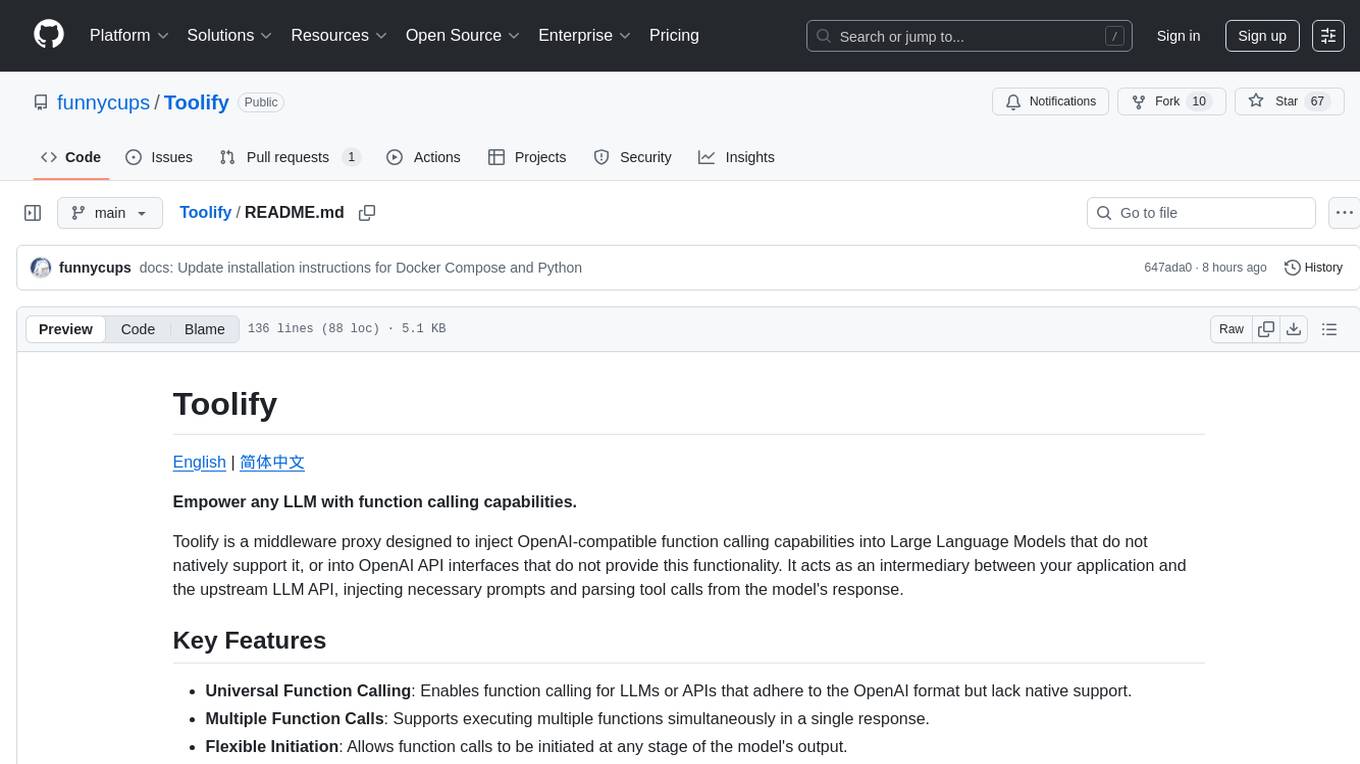Open the Pull requests tab
The image size is (1360, 764).
coord(290,157)
